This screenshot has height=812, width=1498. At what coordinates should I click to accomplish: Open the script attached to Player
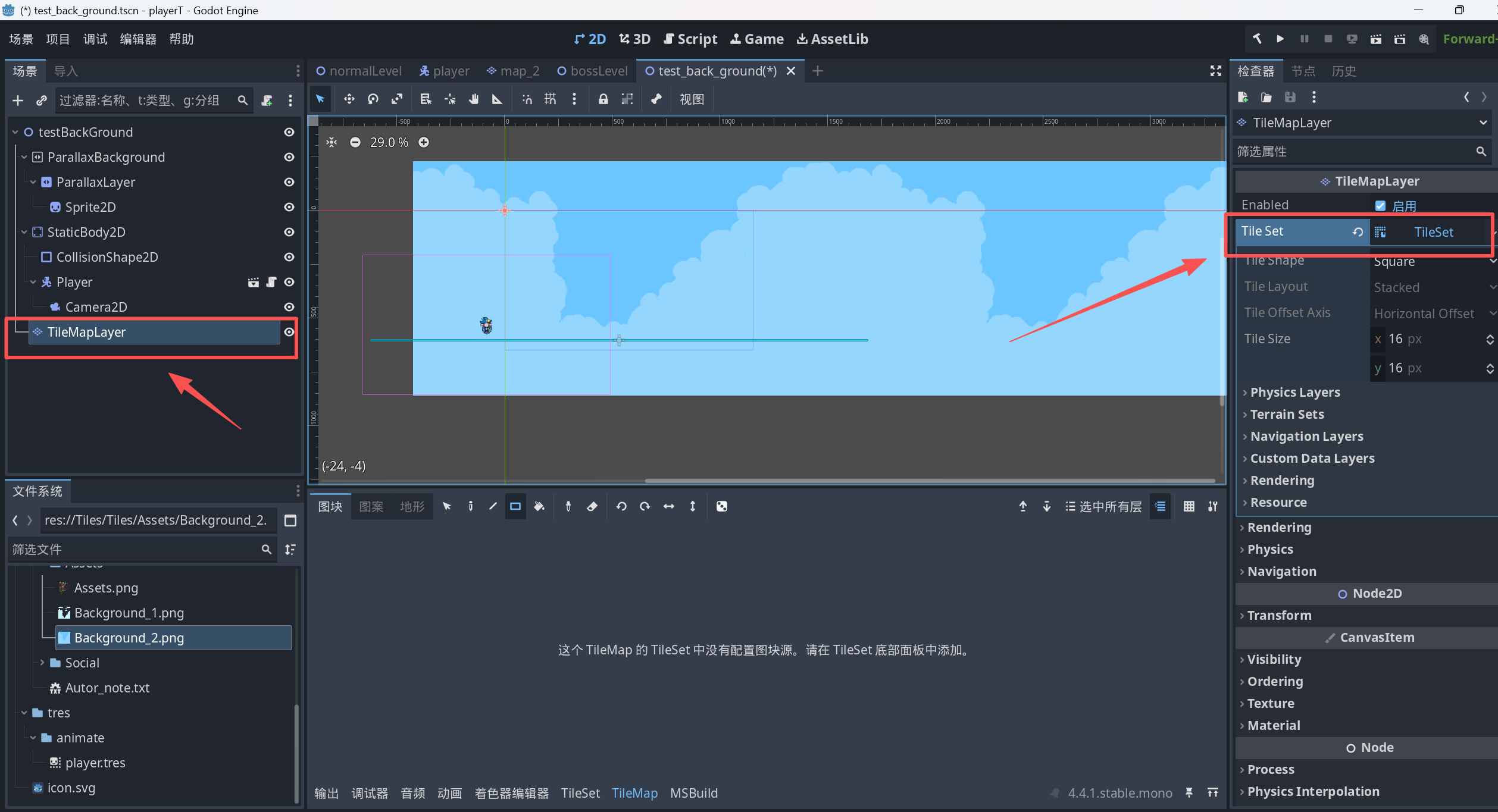point(271,282)
